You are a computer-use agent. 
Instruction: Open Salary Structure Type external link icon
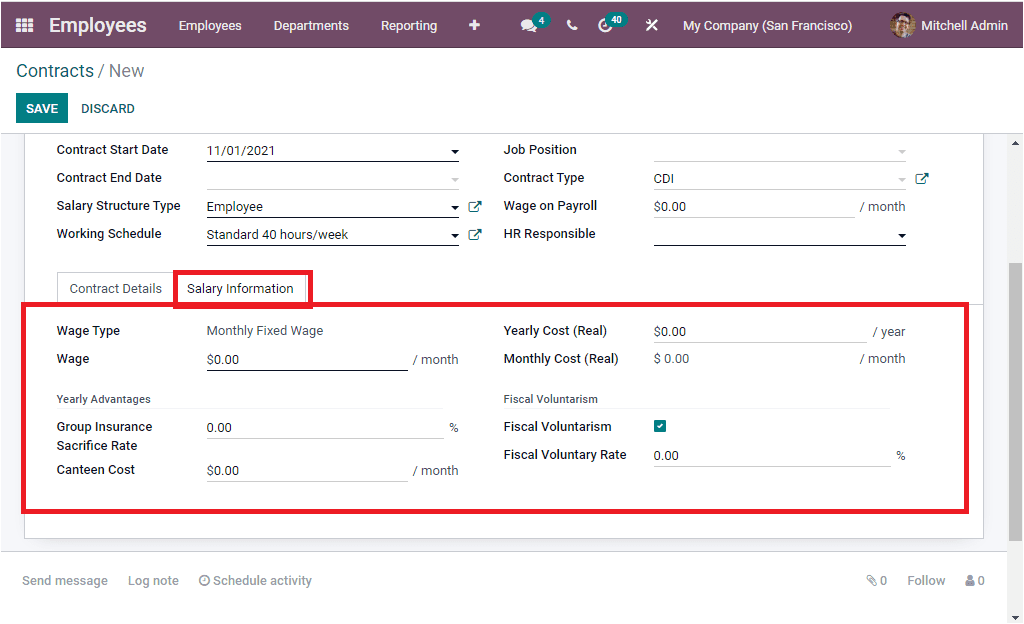pyautogui.click(x=475, y=206)
